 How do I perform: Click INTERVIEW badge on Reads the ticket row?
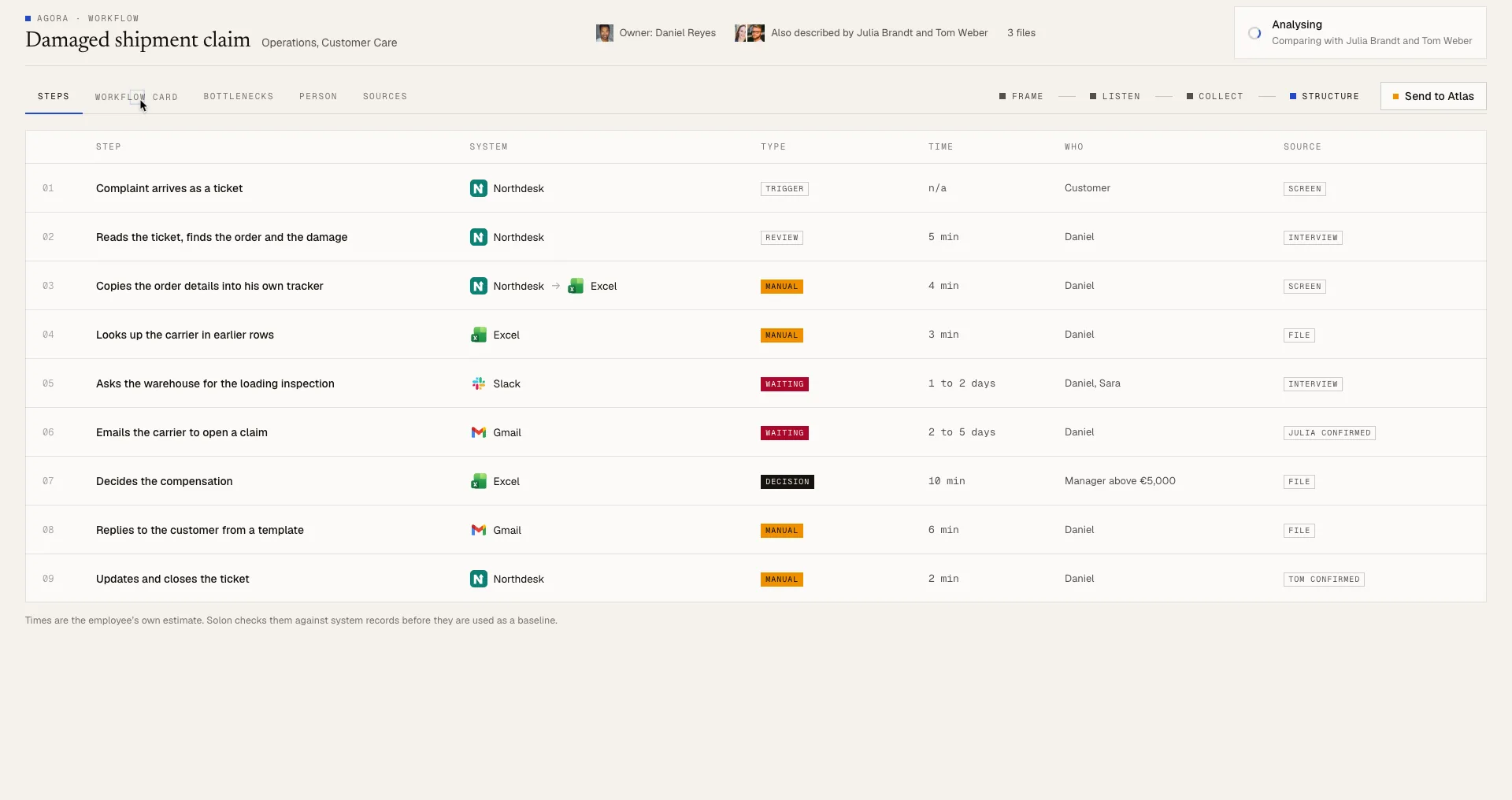pyautogui.click(x=1313, y=238)
